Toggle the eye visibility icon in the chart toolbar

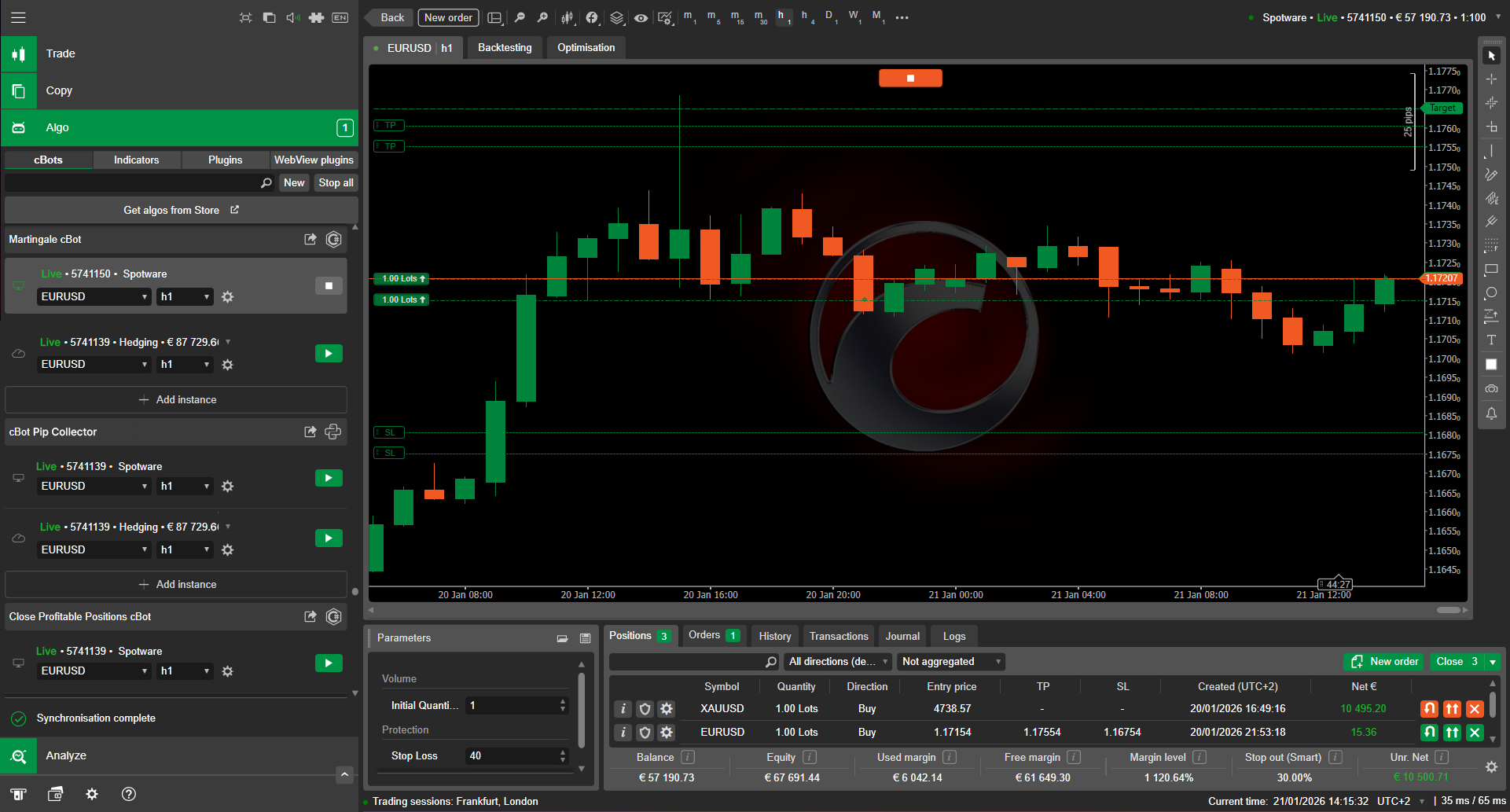coord(641,17)
